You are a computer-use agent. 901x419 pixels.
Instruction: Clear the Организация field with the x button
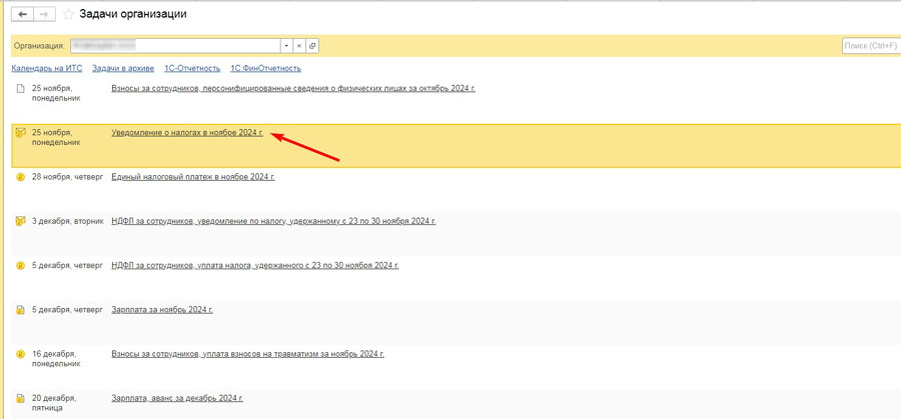[299, 46]
